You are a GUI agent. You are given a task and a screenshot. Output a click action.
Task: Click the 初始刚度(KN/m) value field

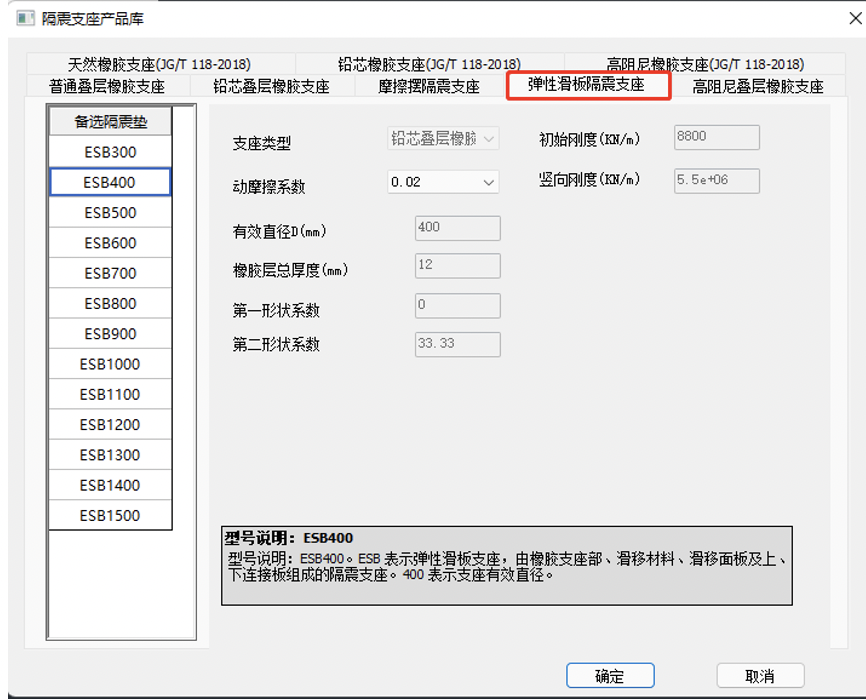tap(716, 137)
